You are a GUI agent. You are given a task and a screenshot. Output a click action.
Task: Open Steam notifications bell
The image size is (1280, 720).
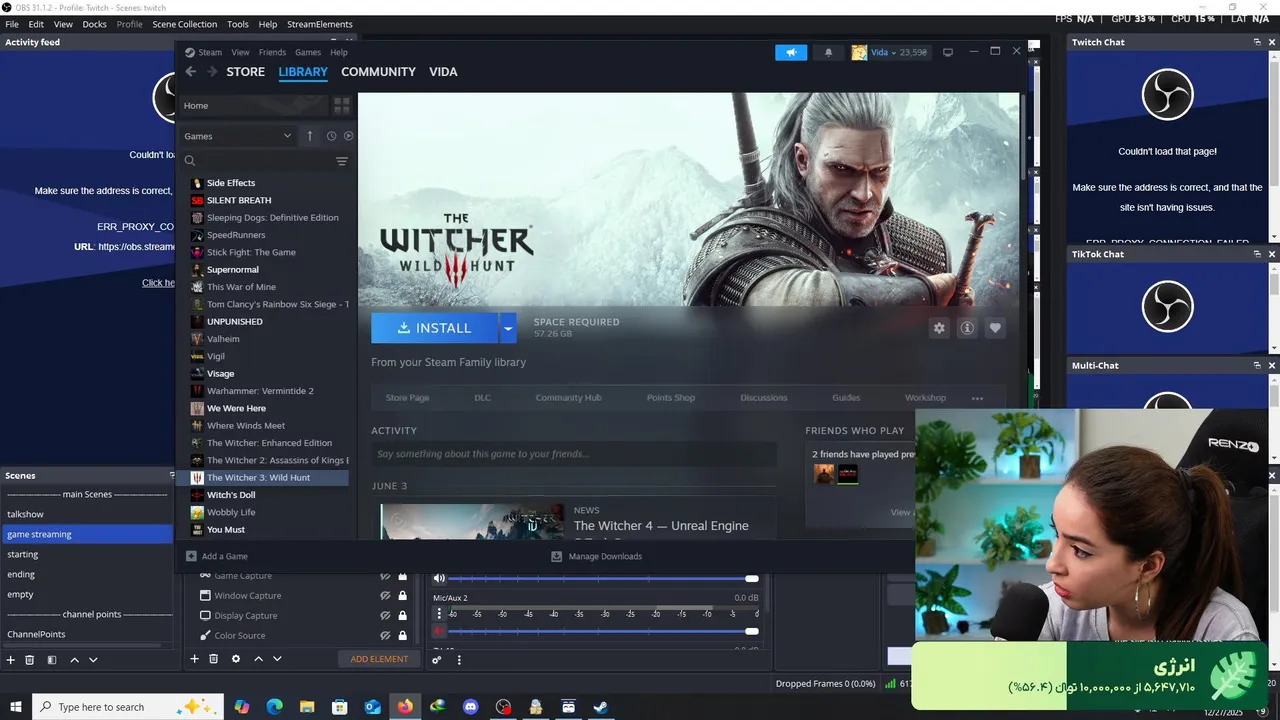point(828,52)
